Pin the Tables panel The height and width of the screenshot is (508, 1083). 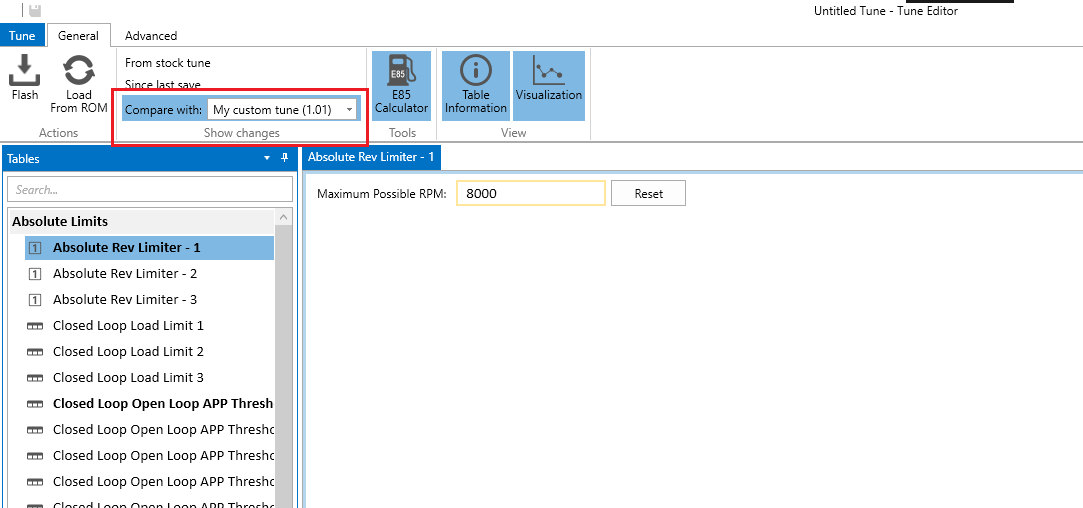point(284,158)
